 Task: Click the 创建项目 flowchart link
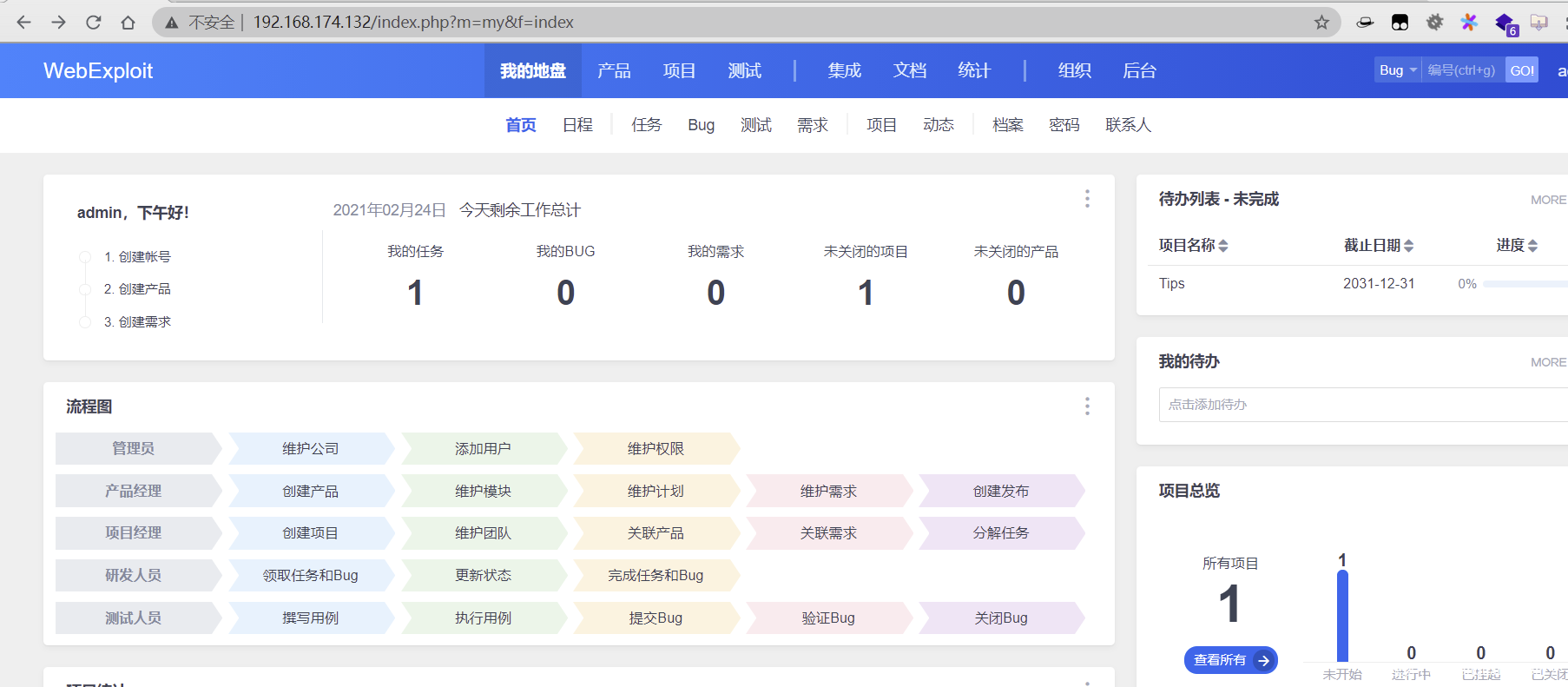310,533
